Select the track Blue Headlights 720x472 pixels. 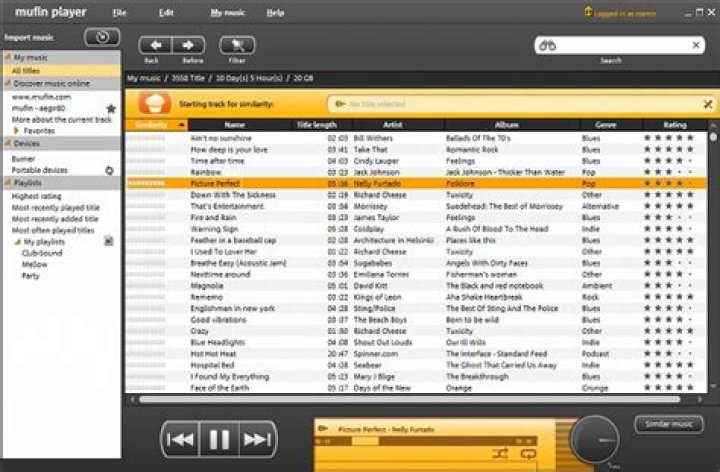416,342
